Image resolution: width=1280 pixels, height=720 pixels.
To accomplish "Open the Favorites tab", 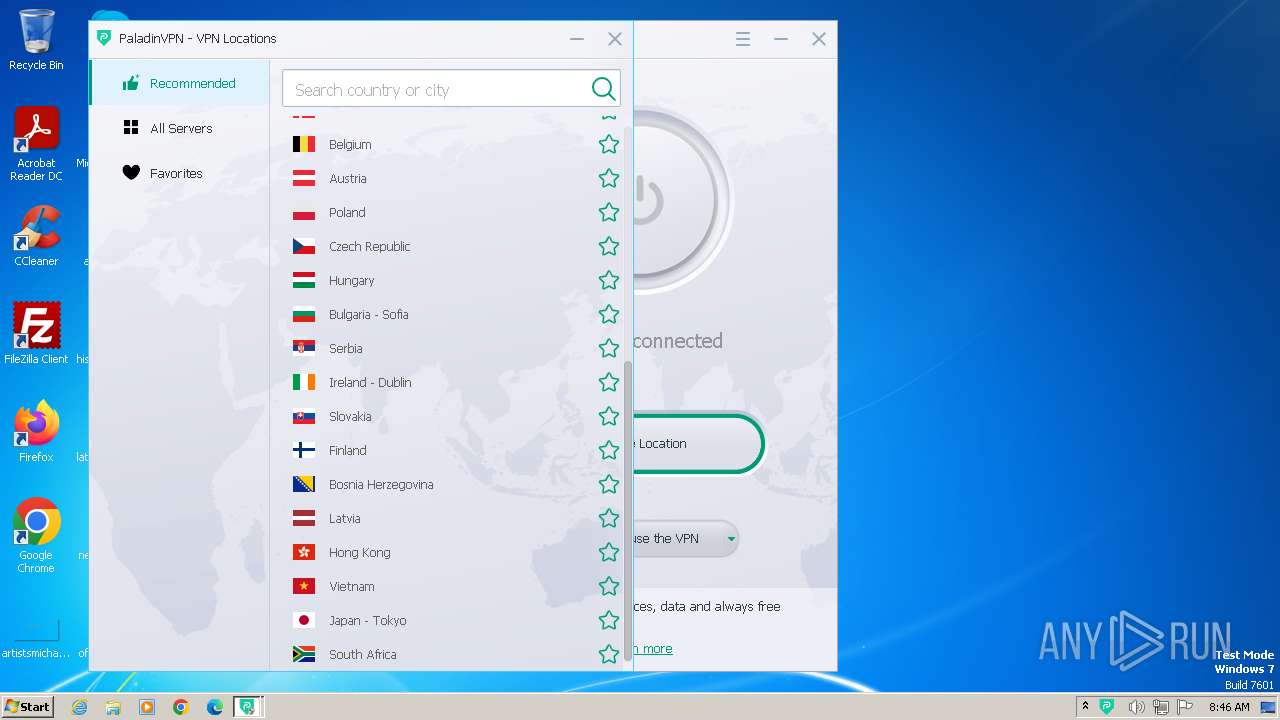I will (x=180, y=173).
